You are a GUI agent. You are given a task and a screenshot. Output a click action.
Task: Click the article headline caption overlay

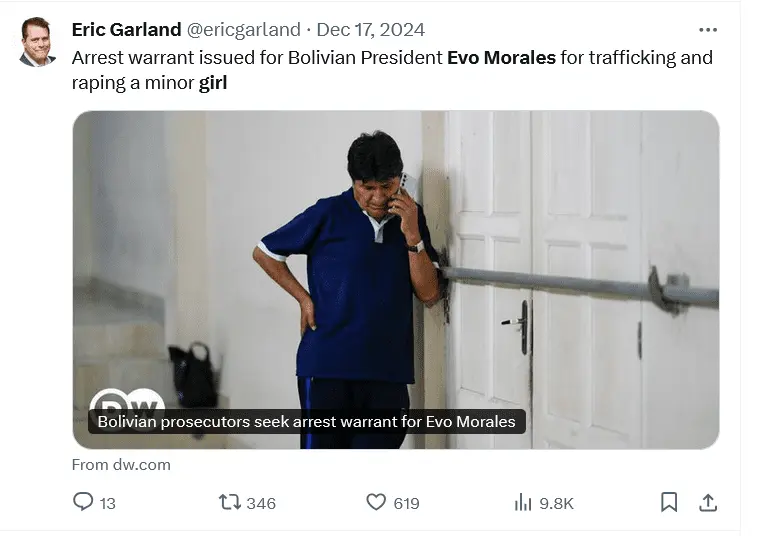tap(306, 422)
